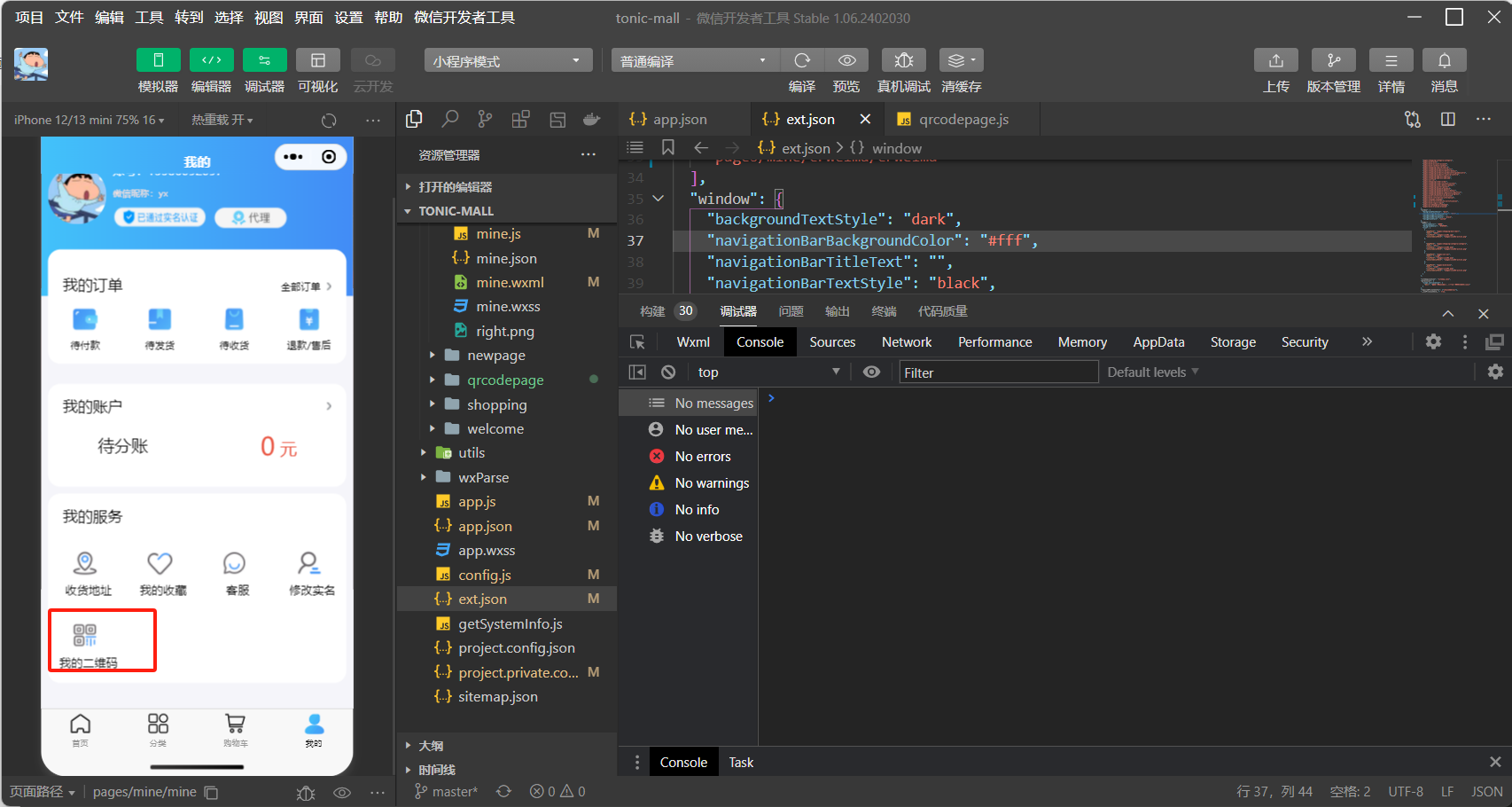Toggle the simulator (模拟器) panel button

pyautogui.click(x=158, y=60)
